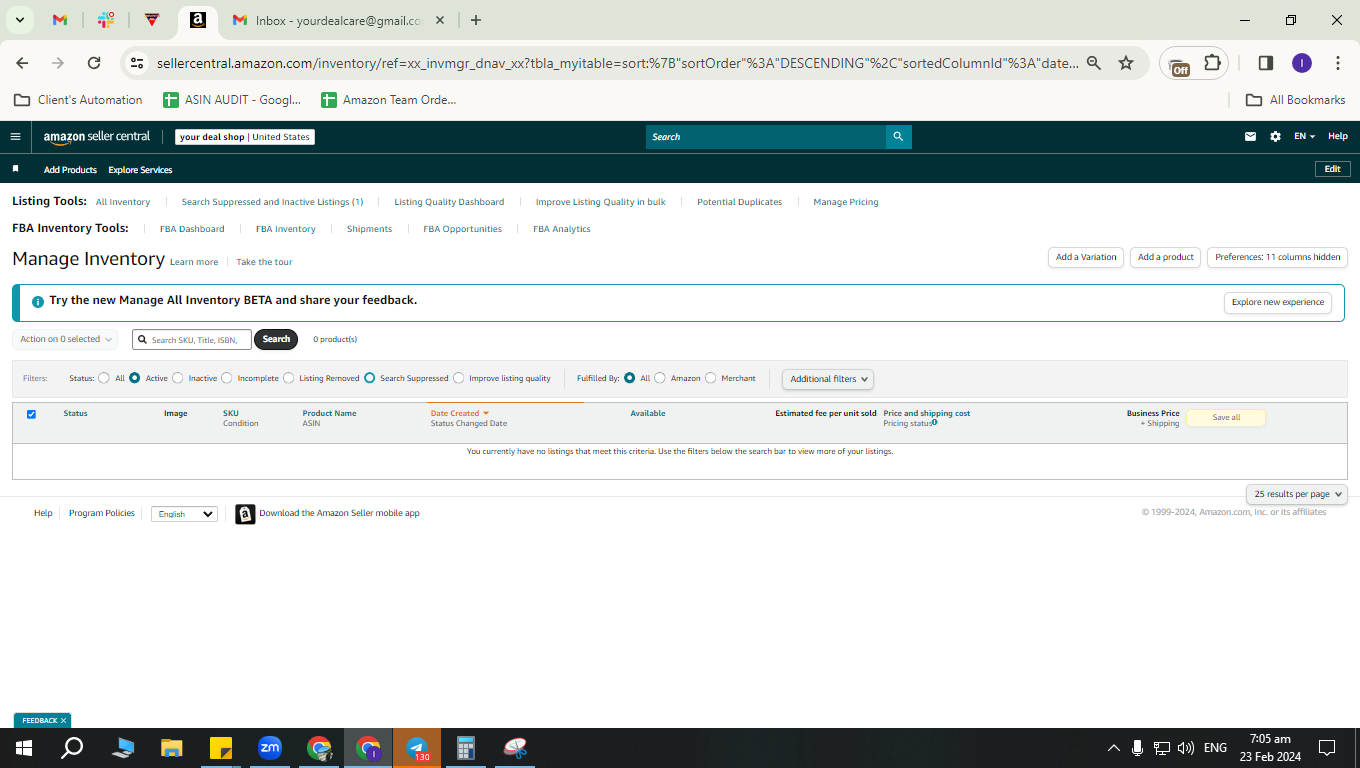Select the Active status radio button
This screenshot has width=1360, height=768.
[x=135, y=378]
